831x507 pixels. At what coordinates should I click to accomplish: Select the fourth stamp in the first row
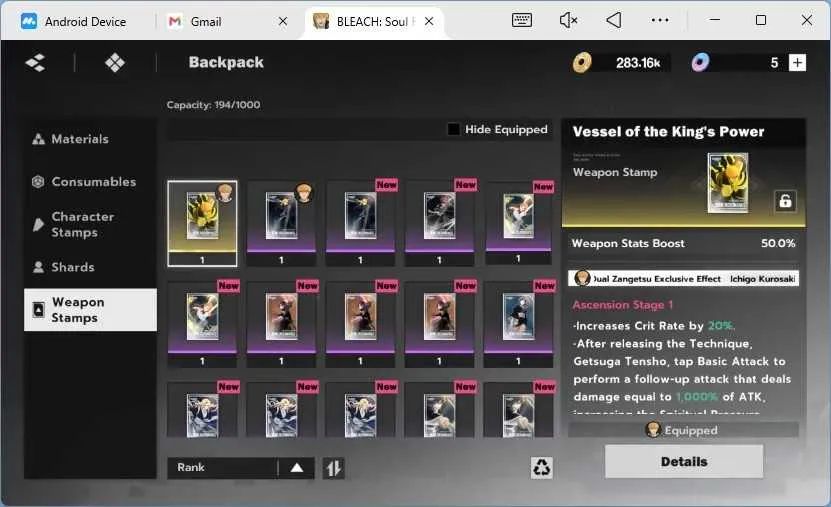point(439,223)
